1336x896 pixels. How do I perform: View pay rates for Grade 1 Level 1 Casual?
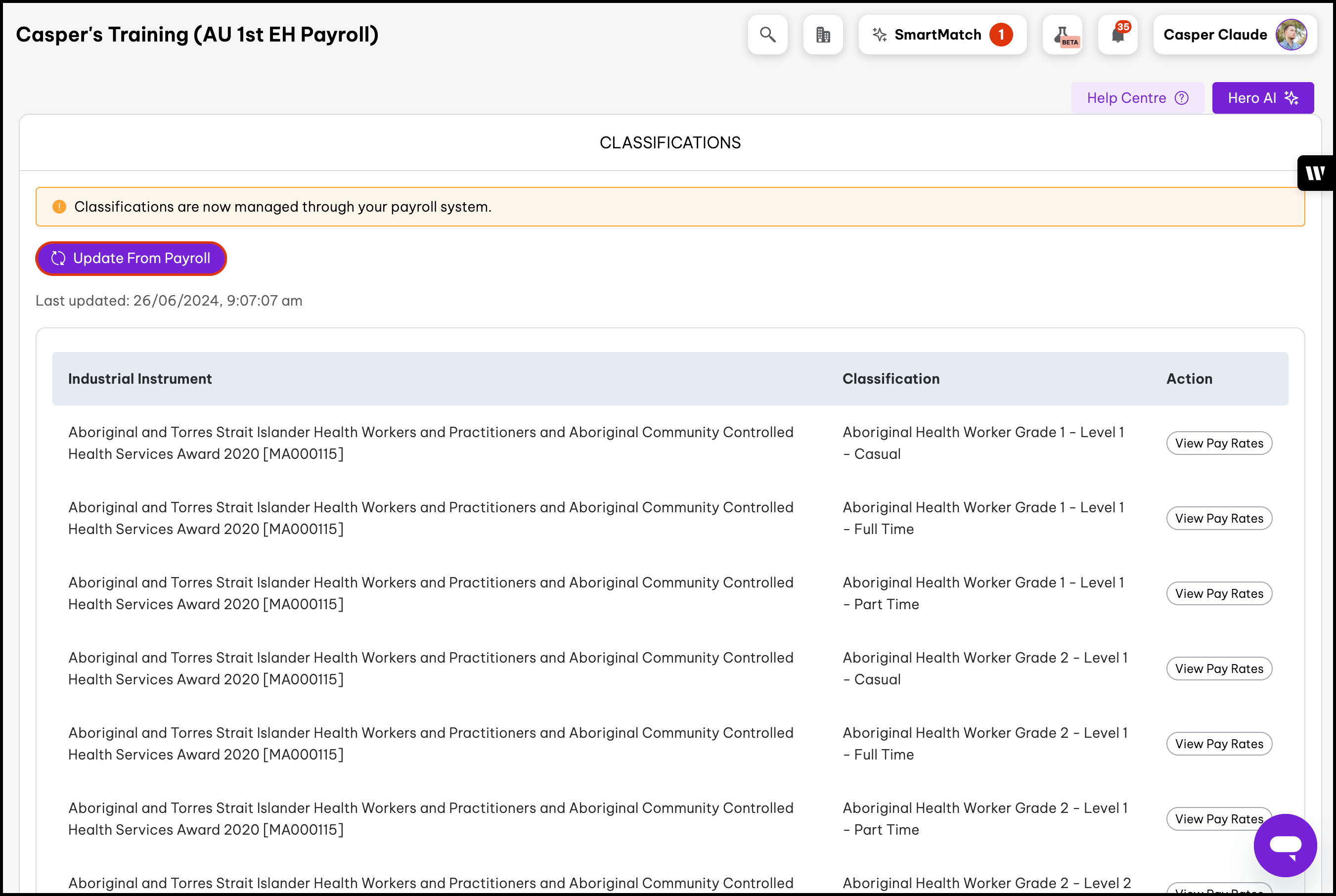coord(1219,444)
